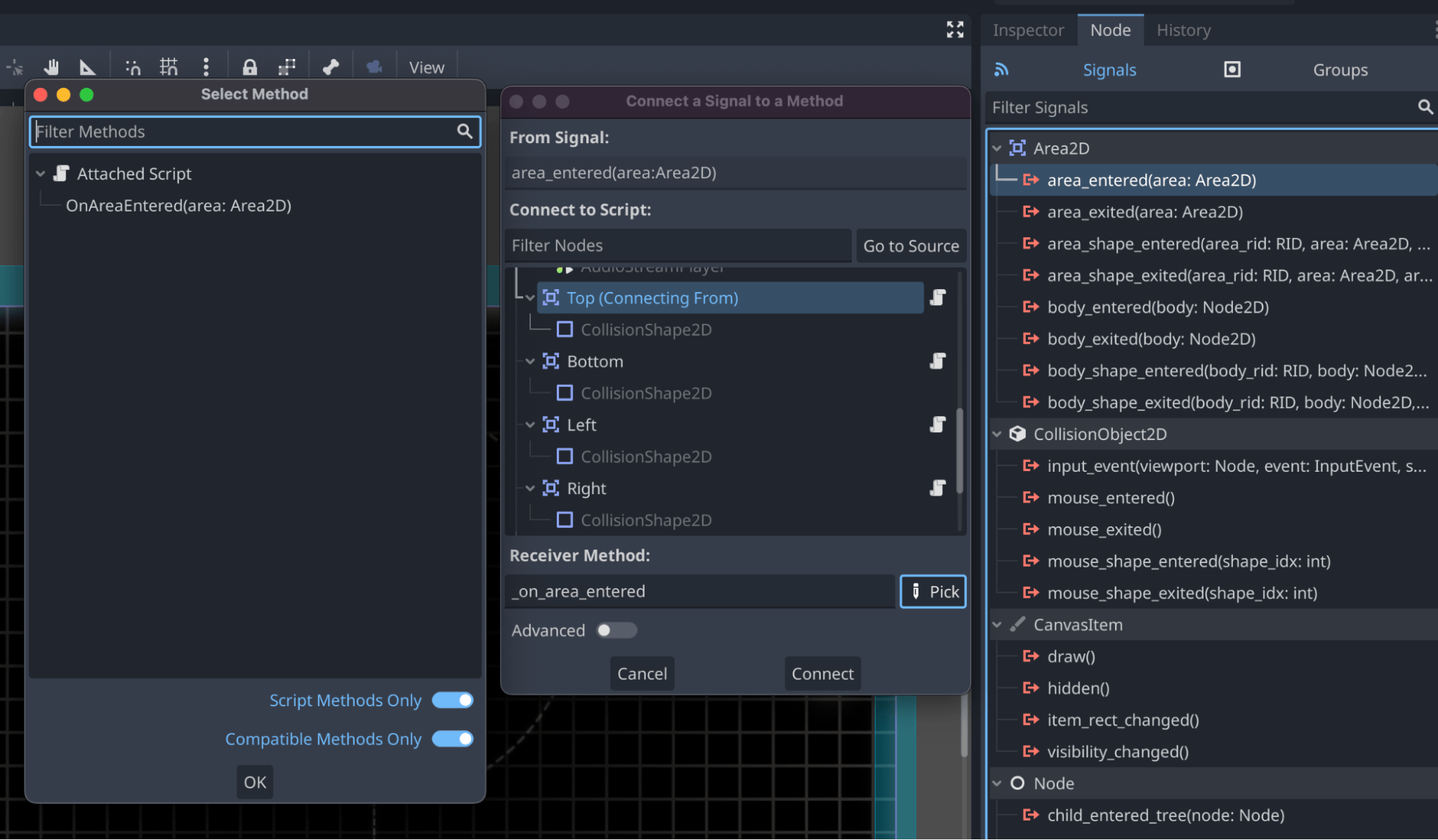The height and width of the screenshot is (840, 1438).
Task: Click the search icon in Filter Methods
Action: (465, 131)
